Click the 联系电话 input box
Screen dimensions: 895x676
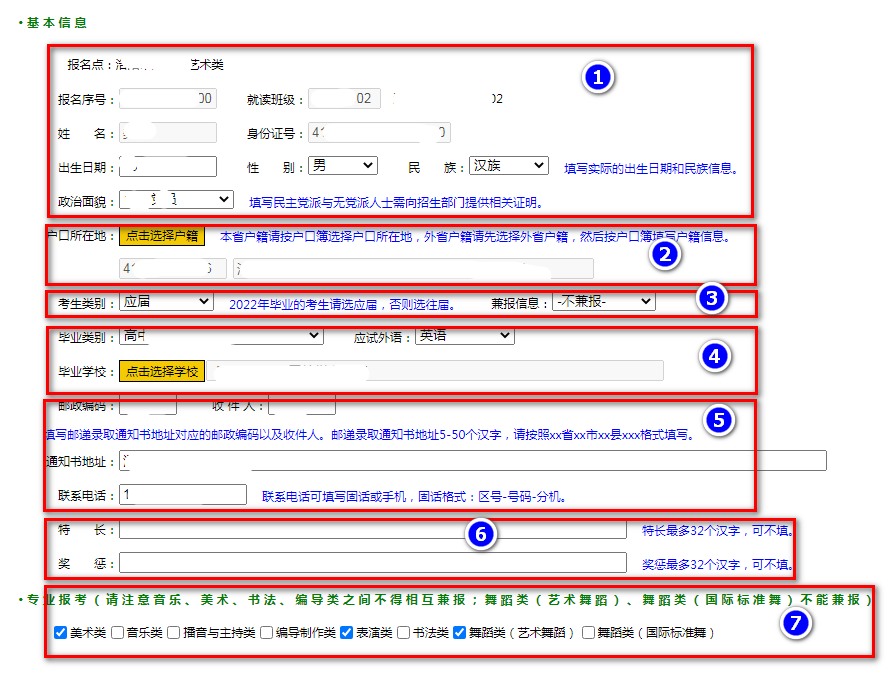click(x=183, y=495)
